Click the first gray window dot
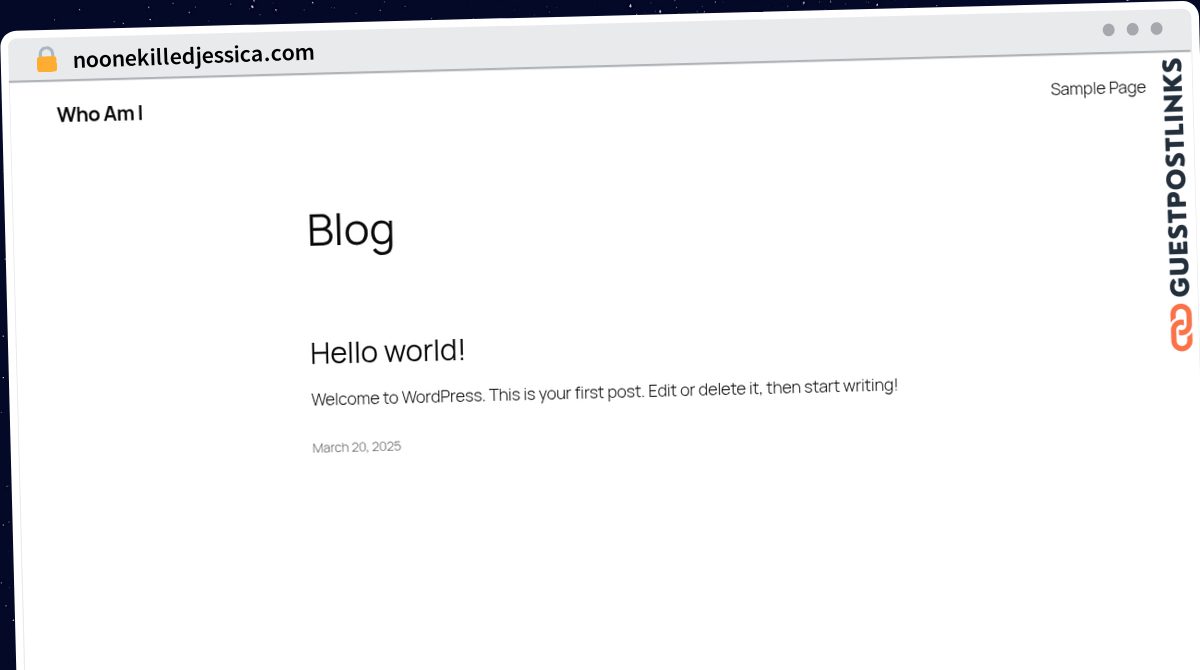Image resolution: width=1200 pixels, height=670 pixels. 1108,30
